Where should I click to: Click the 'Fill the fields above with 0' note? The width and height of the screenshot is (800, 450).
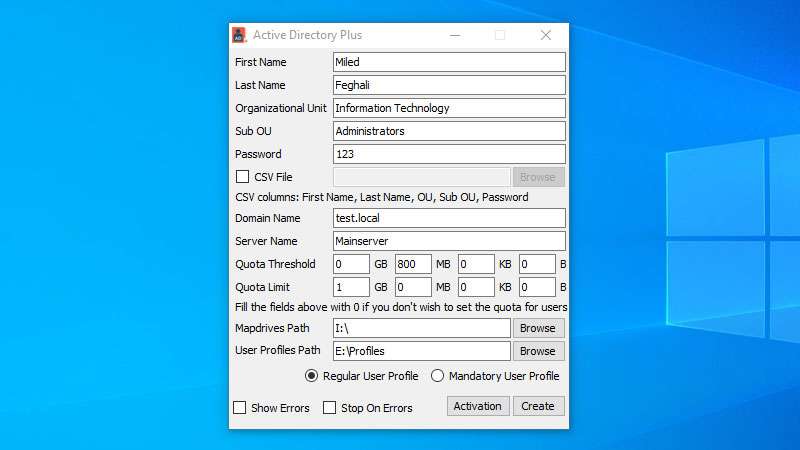[x=401, y=307]
